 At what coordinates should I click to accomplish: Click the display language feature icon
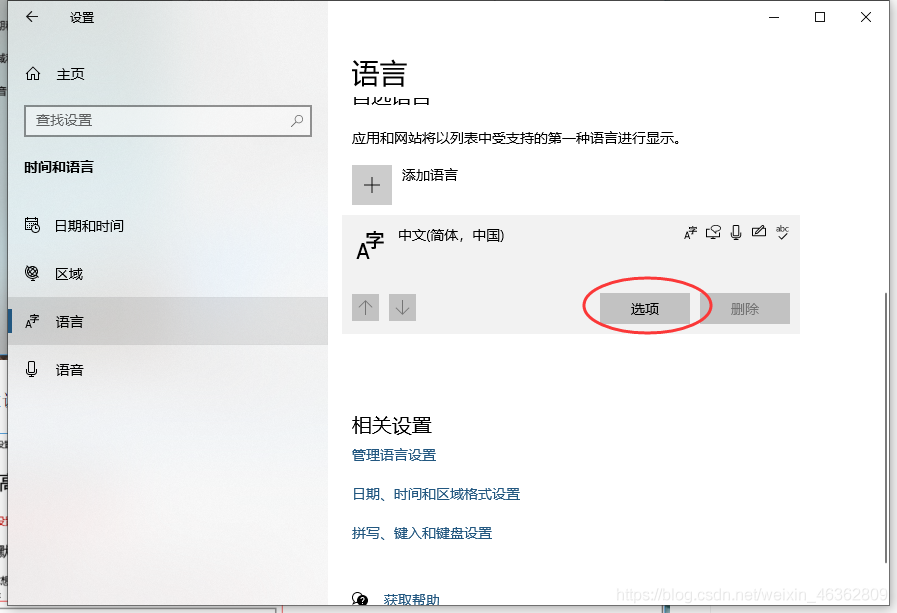click(690, 232)
